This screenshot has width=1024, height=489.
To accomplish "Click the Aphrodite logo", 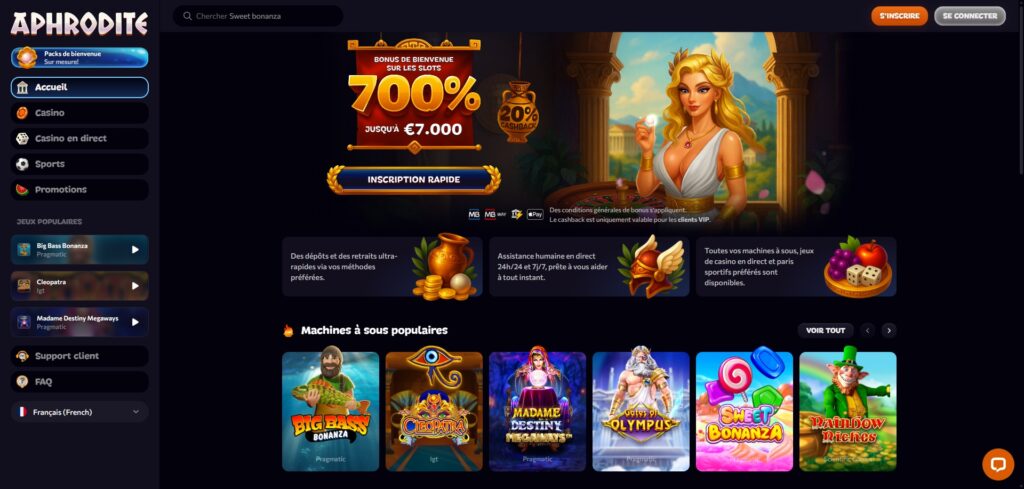I will [79, 24].
